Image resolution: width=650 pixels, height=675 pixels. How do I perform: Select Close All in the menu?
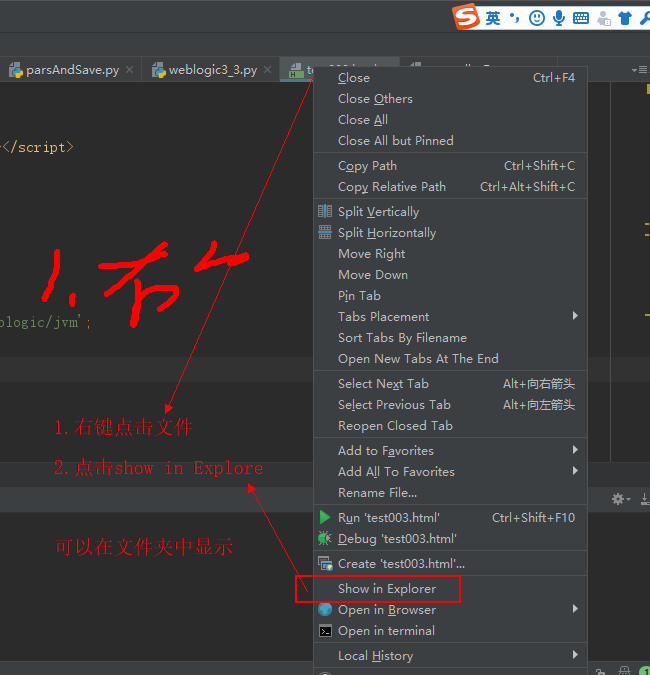(451, 120)
